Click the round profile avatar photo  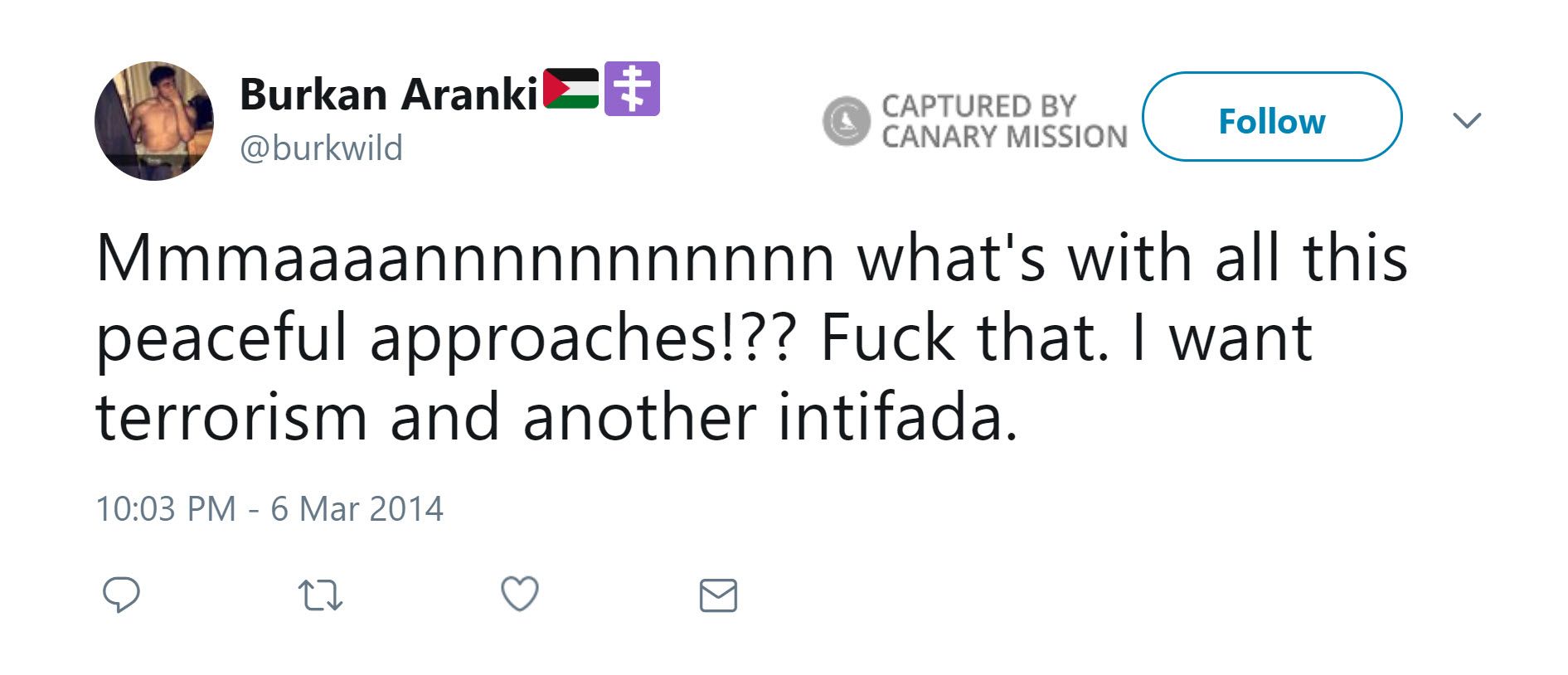click(x=154, y=121)
